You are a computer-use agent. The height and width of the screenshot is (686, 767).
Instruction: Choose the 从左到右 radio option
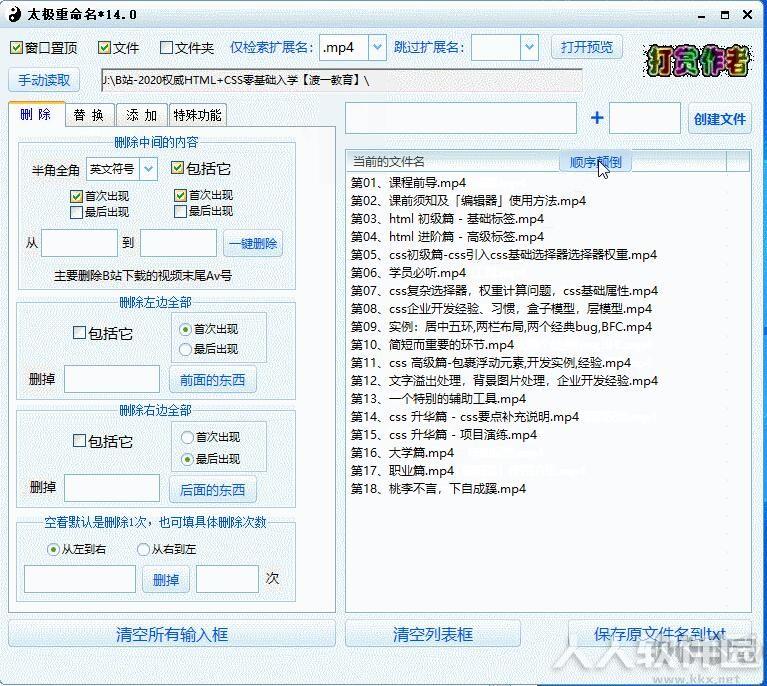pyautogui.click(x=53, y=549)
